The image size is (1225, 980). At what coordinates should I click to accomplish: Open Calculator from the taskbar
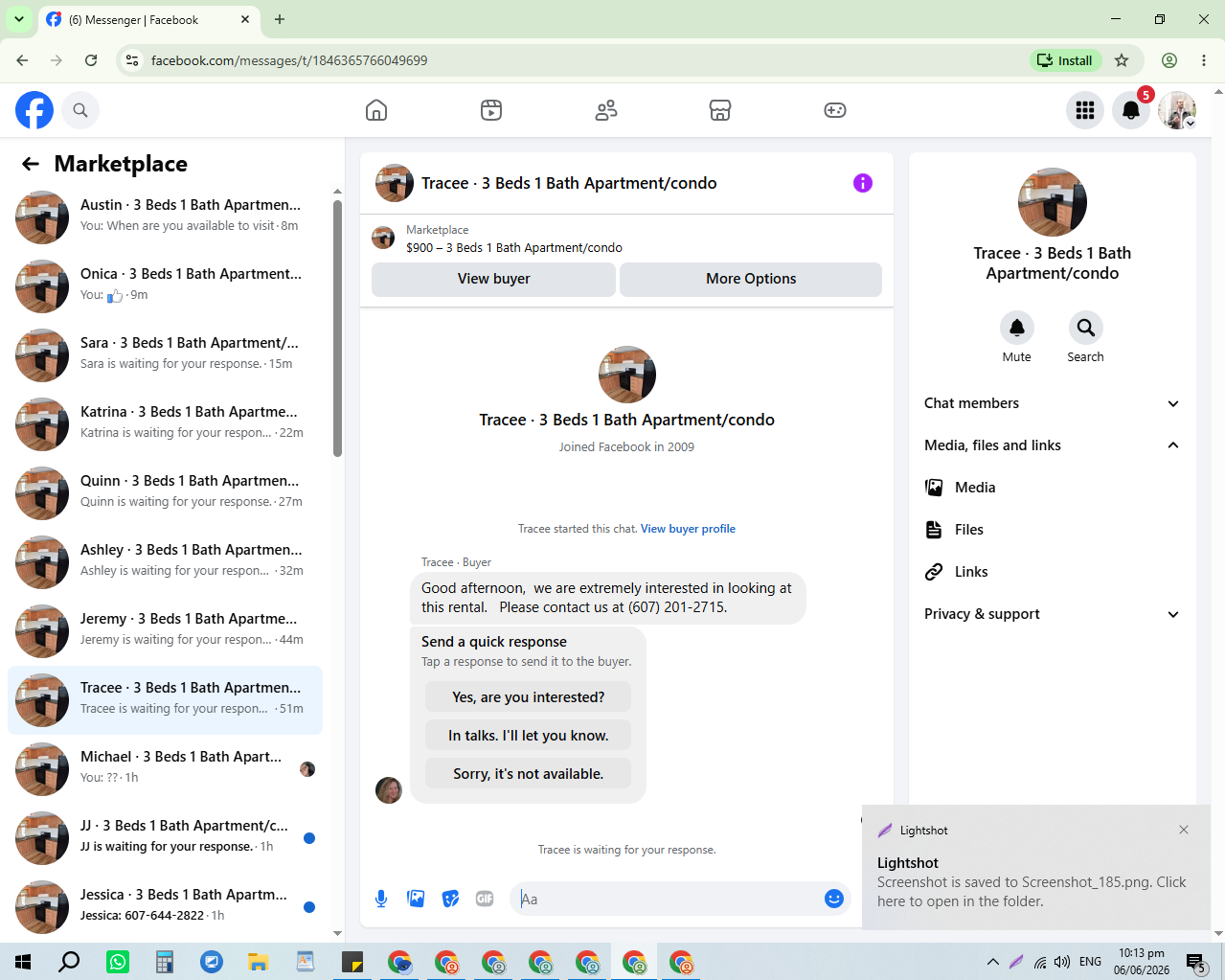[x=165, y=962]
